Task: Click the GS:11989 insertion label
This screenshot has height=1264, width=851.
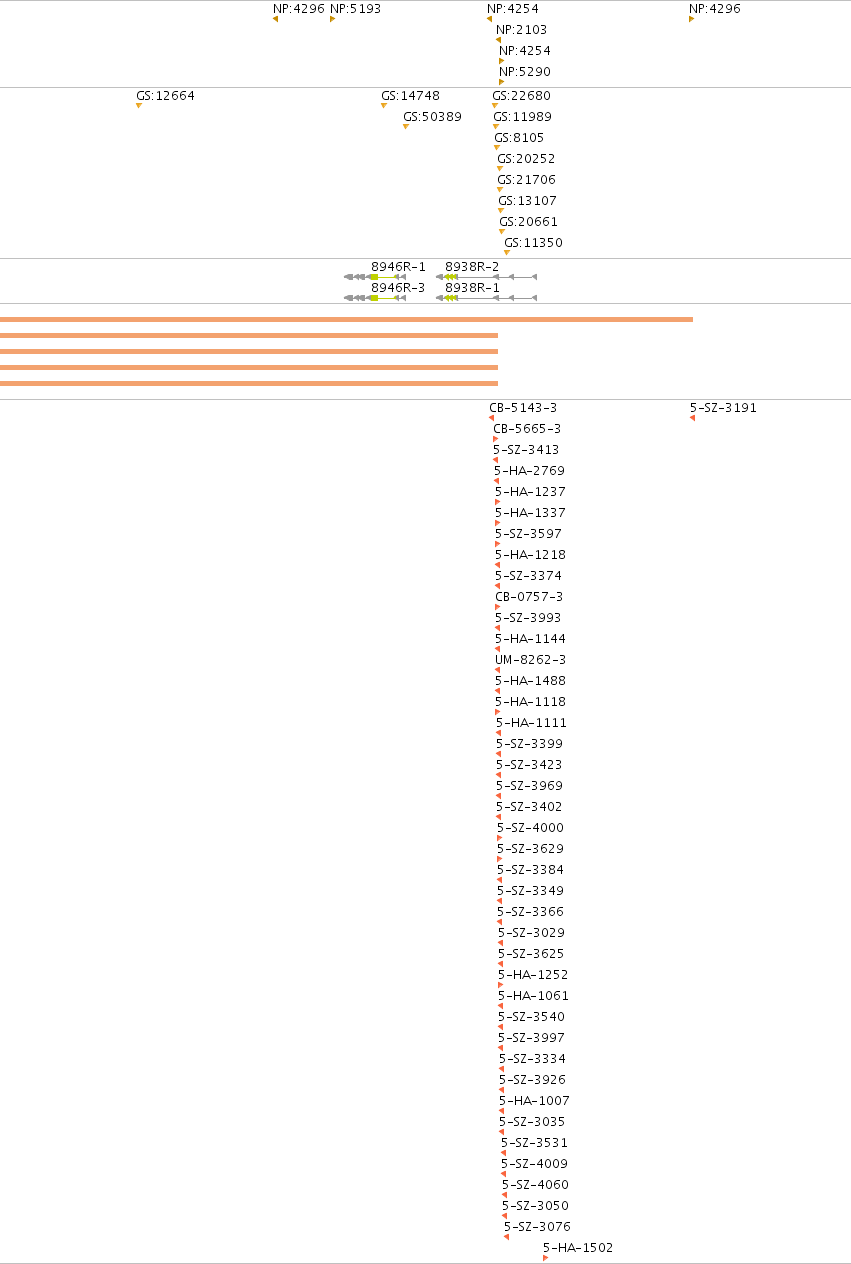Action: (522, 117)
